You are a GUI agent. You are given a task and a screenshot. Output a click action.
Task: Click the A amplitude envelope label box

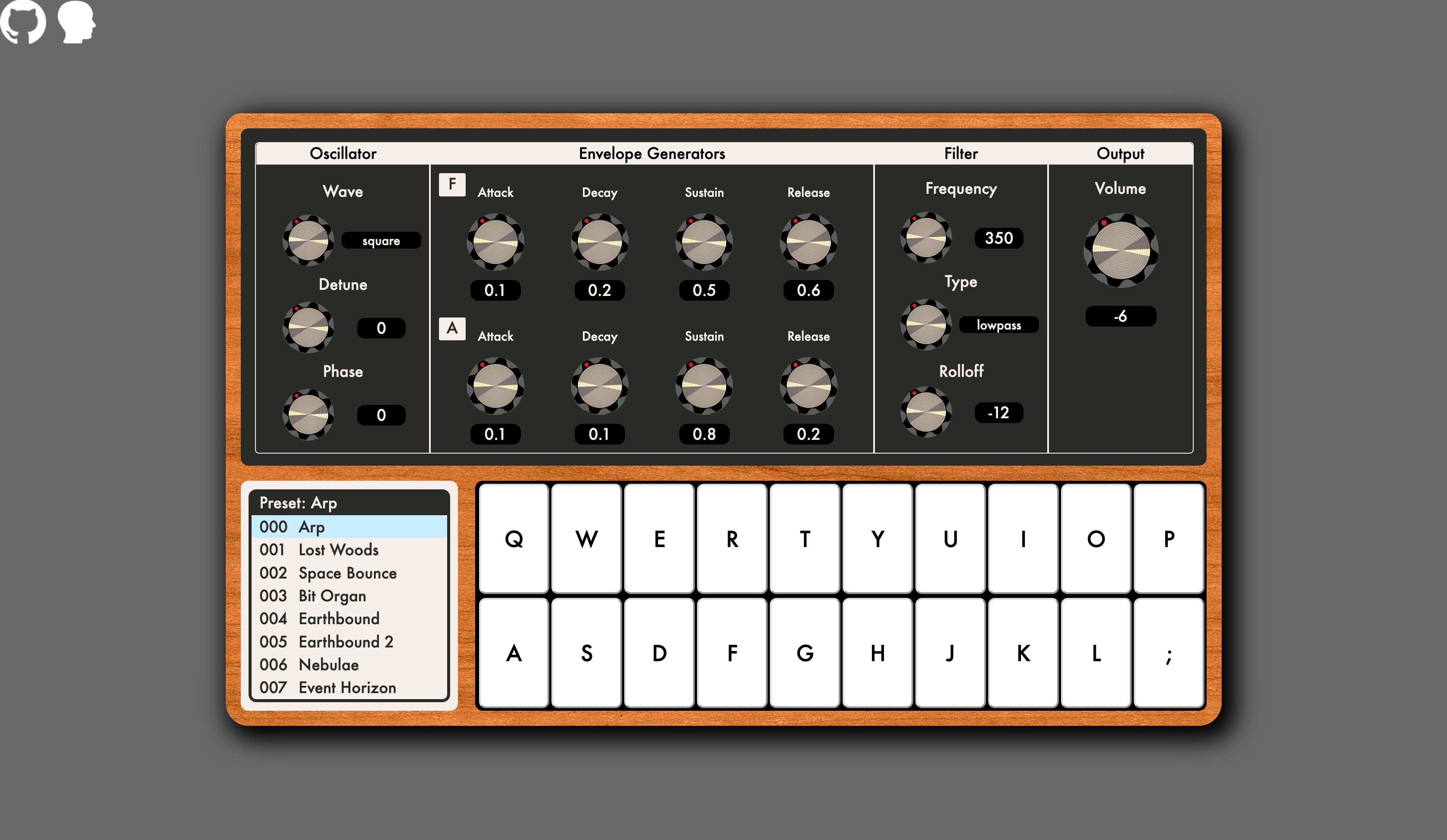point(452,328)
